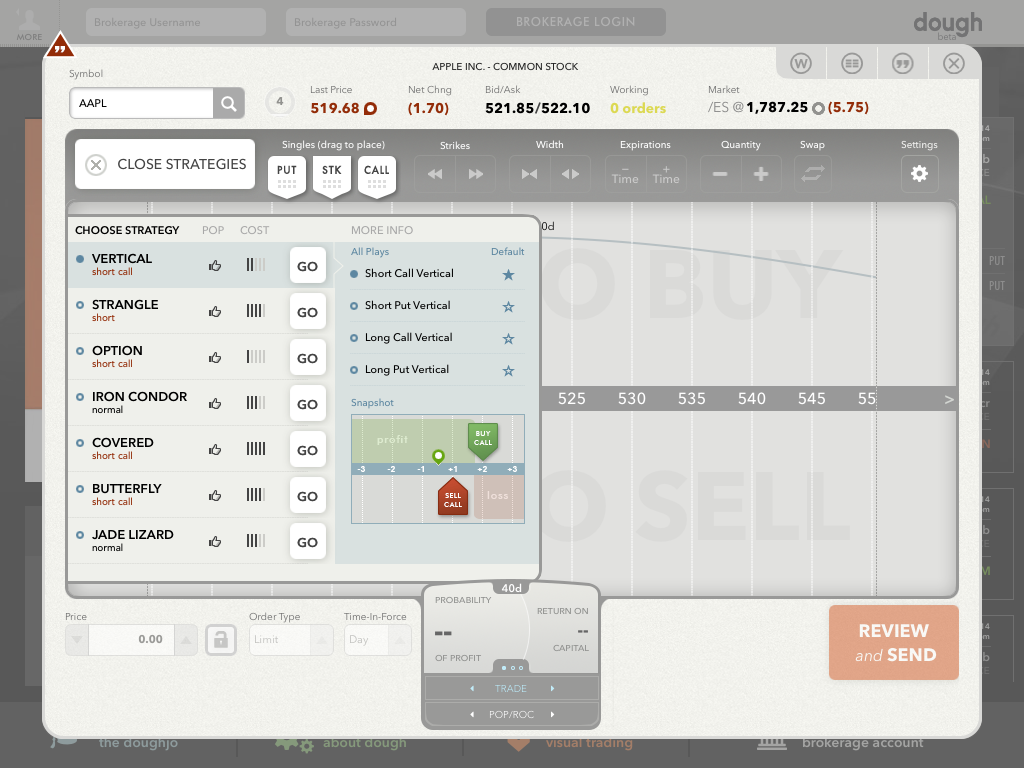Open the visual trading tab
The width and height of the screenshot is (1024, 768).
570,743
